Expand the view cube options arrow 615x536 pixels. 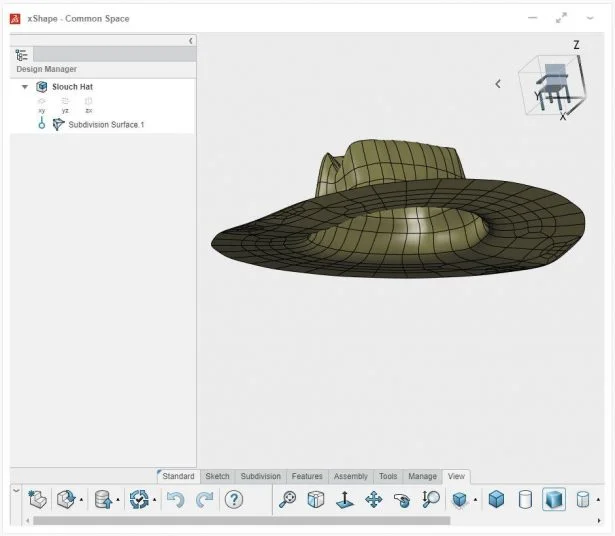pos(498,84)
